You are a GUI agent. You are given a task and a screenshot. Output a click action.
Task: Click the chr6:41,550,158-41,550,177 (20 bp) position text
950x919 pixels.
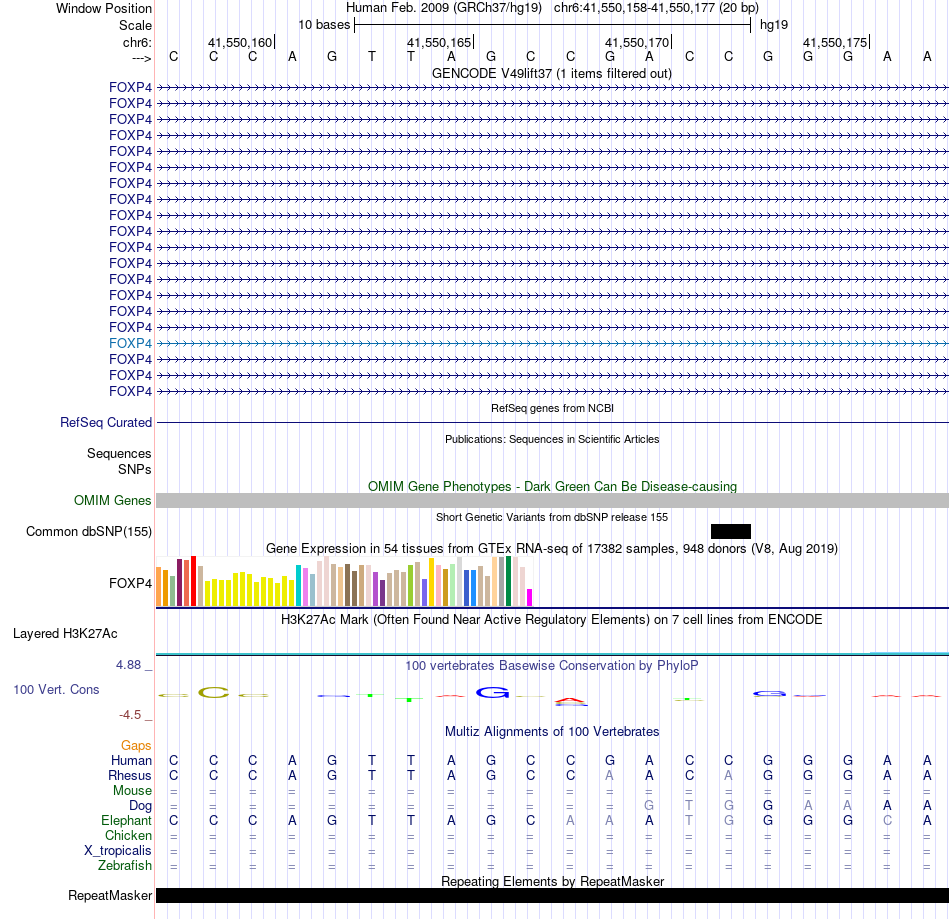[656, 8]
